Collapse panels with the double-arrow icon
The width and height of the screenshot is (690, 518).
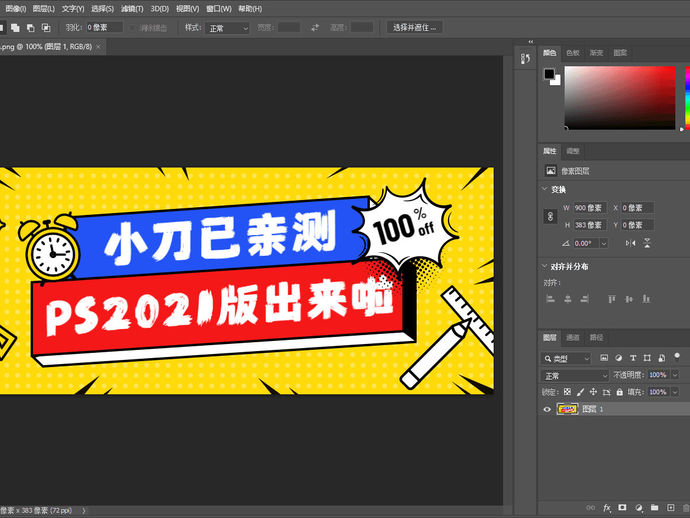[531, 42]
